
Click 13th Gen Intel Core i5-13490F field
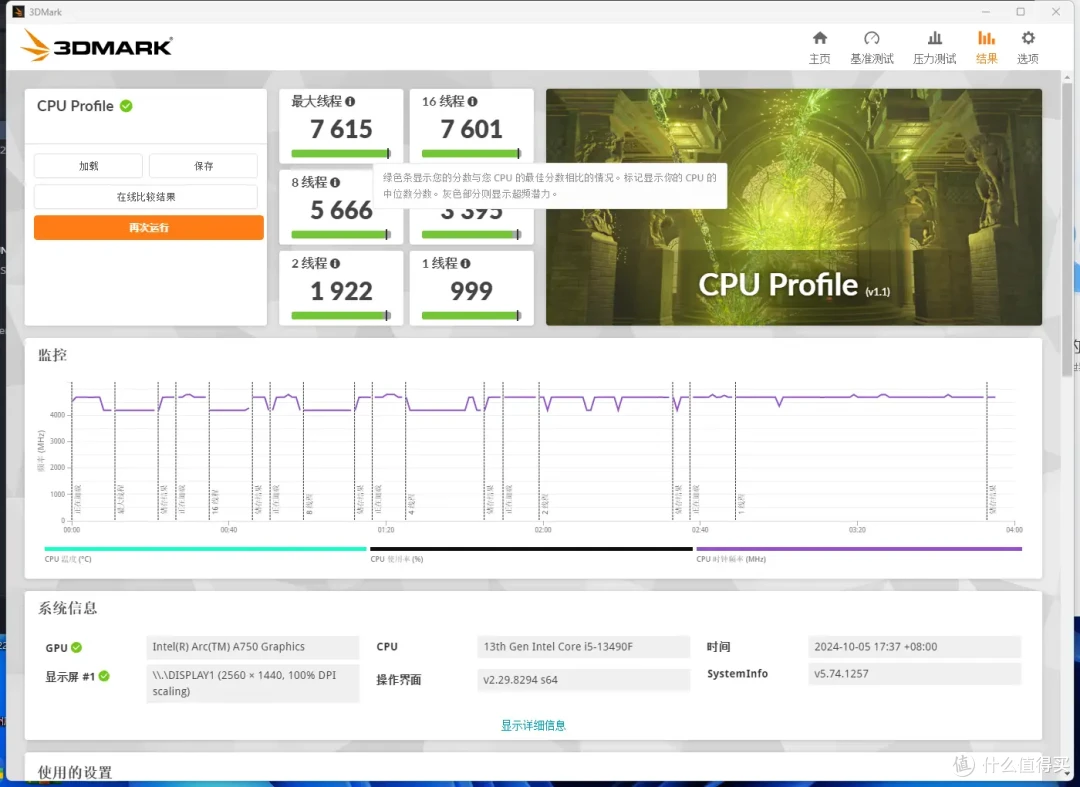point(583,647)
